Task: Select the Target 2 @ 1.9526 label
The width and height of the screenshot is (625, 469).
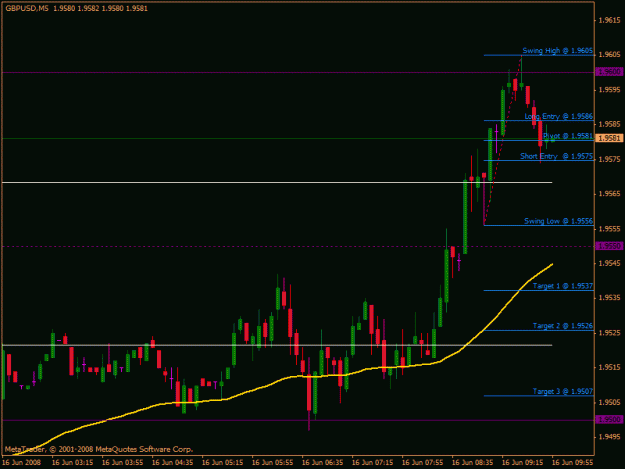Action: click(563, 326)
